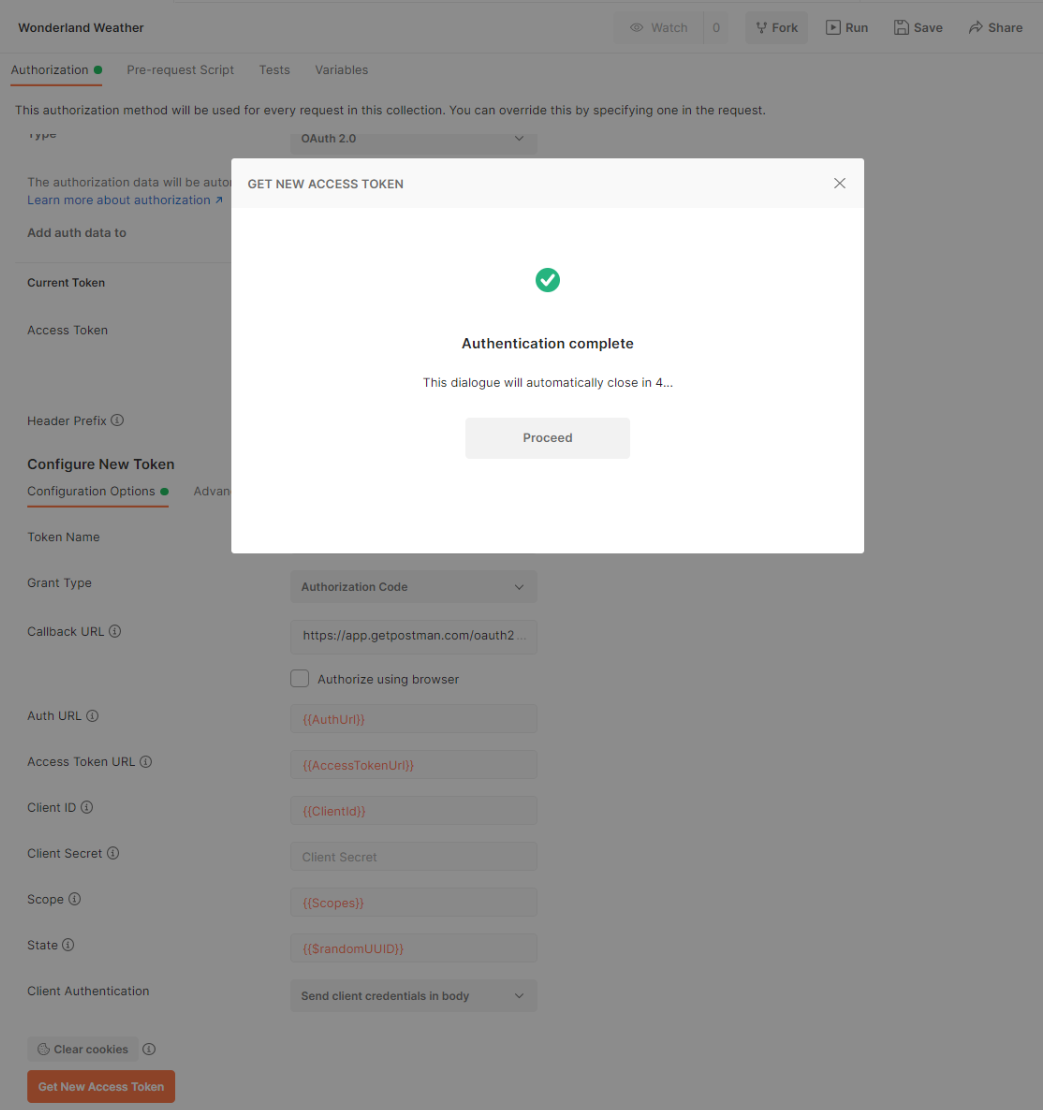This screenshot has width=1043, height=1110.
Task: Open sharing via the Share icon
Action: (975, 27)
